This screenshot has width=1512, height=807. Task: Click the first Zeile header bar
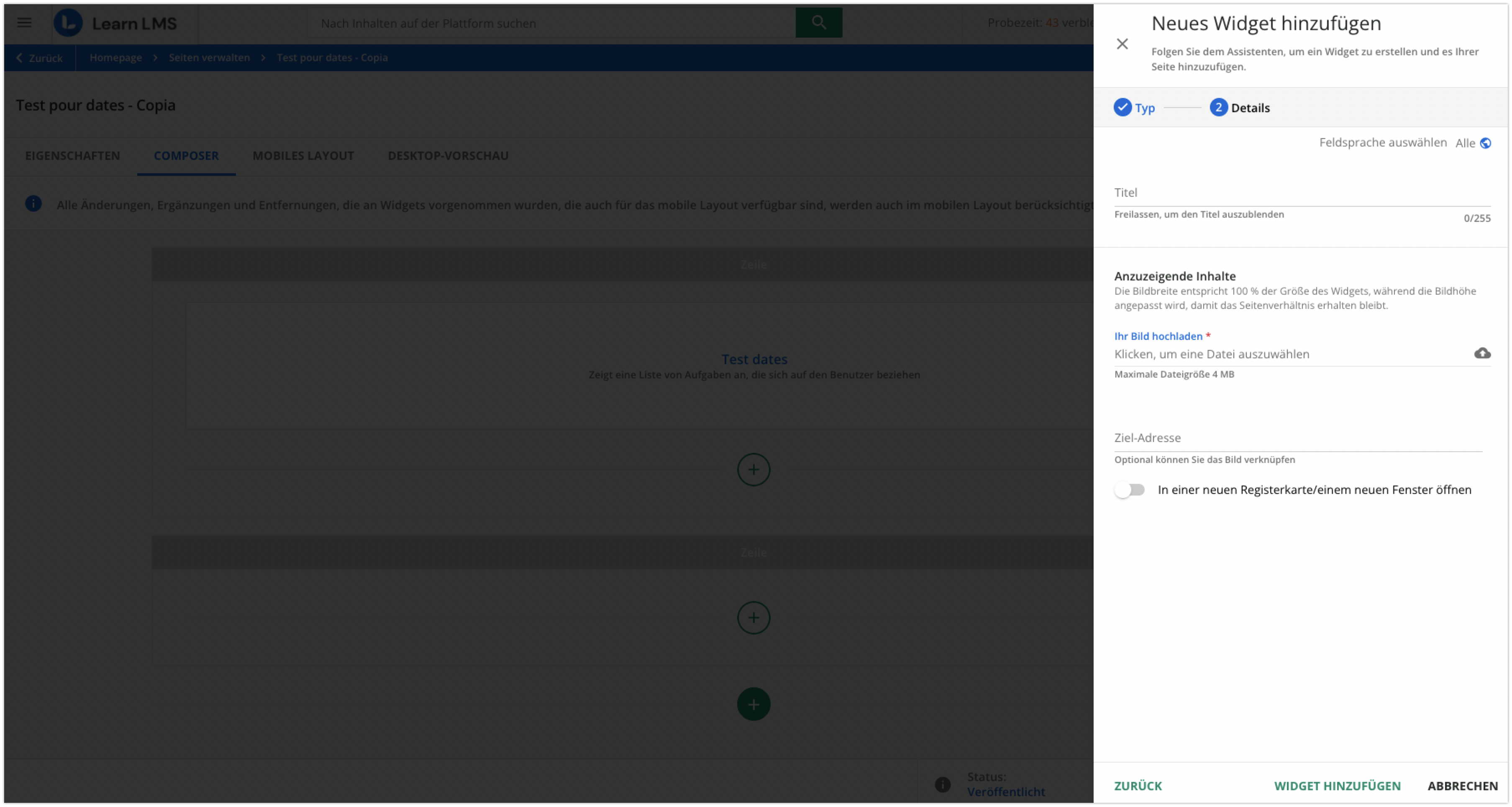[622, 264]
